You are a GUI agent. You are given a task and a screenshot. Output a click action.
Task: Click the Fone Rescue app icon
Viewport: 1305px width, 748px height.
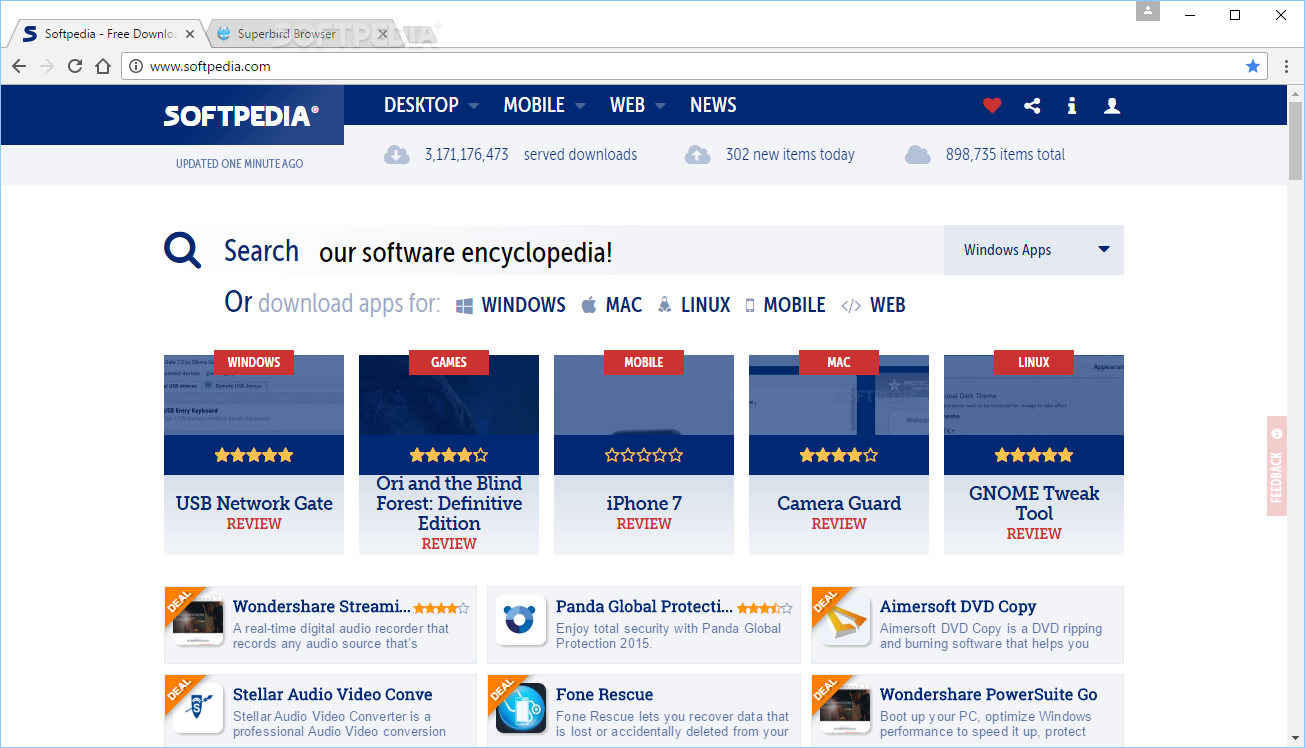(520, 708)
